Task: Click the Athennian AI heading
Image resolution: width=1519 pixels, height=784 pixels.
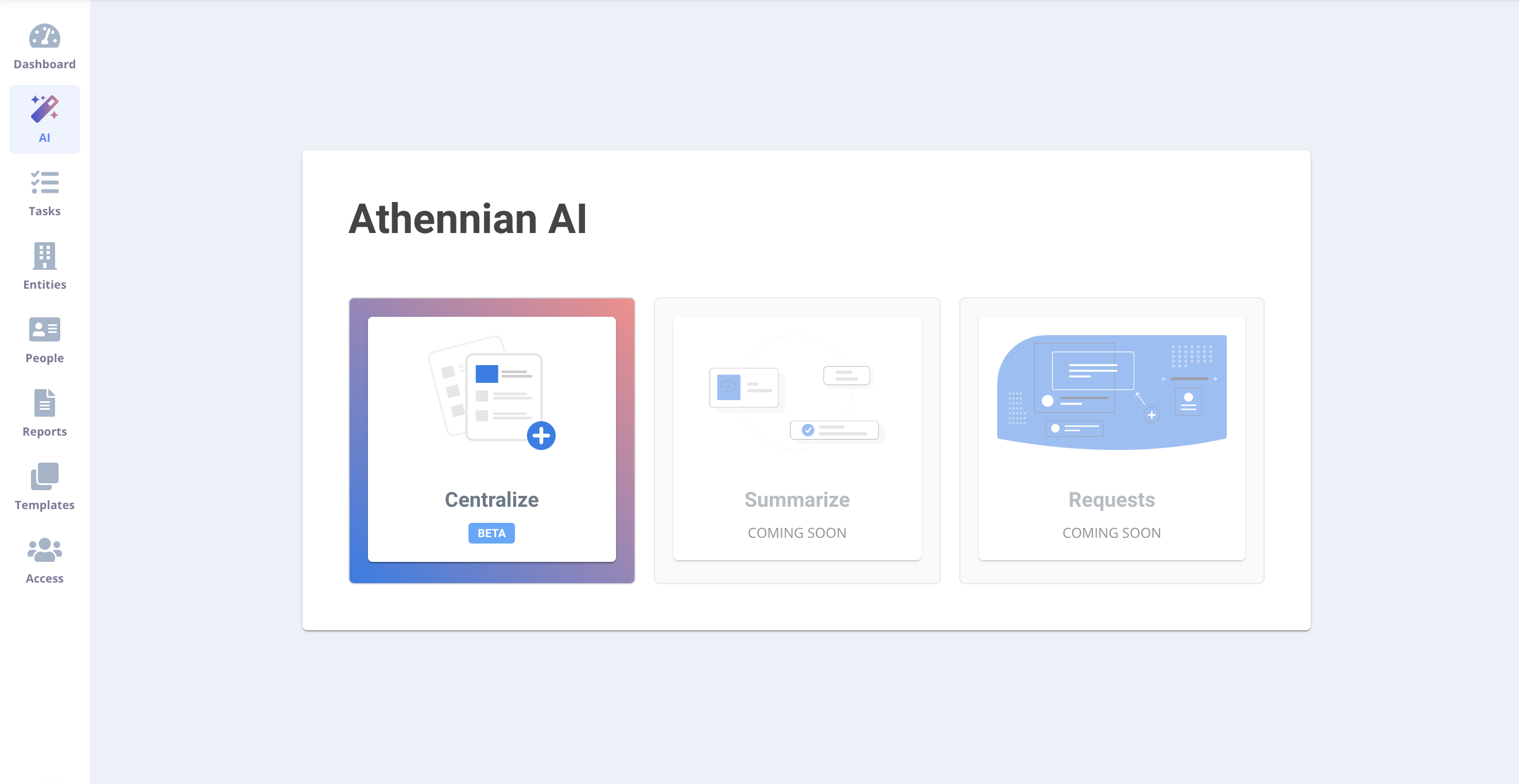Action: point(468,219)
